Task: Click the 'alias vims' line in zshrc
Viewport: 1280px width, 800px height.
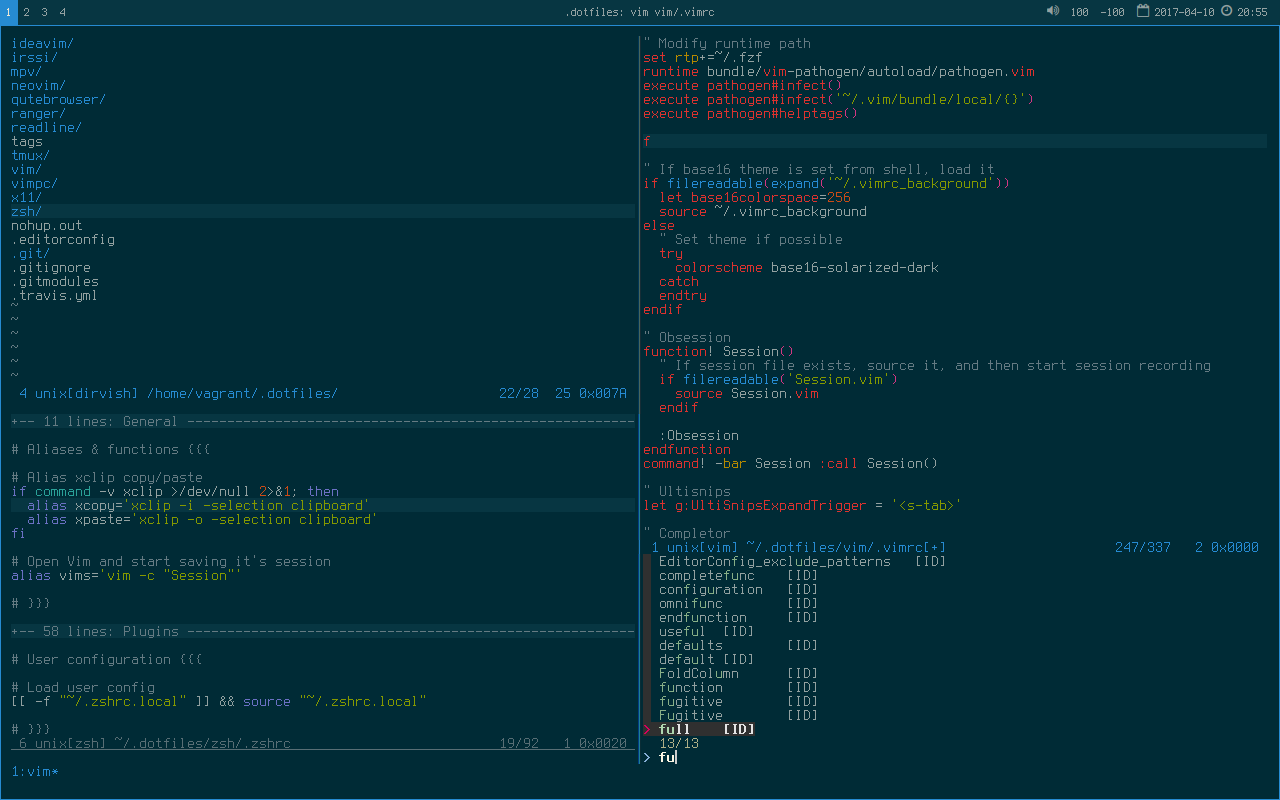Action: point(127,575)
